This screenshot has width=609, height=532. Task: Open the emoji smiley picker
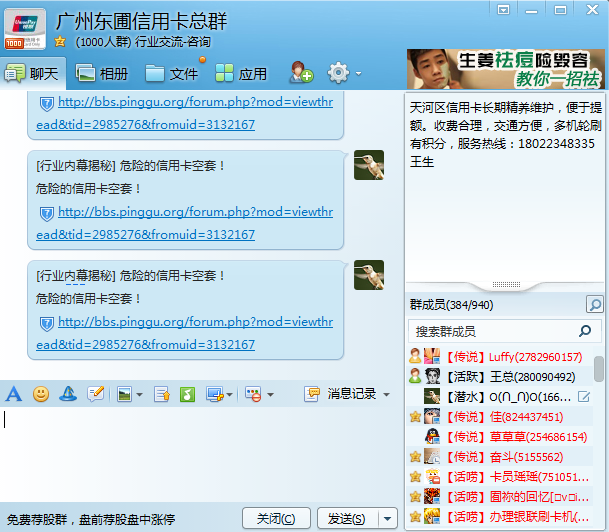41,394
